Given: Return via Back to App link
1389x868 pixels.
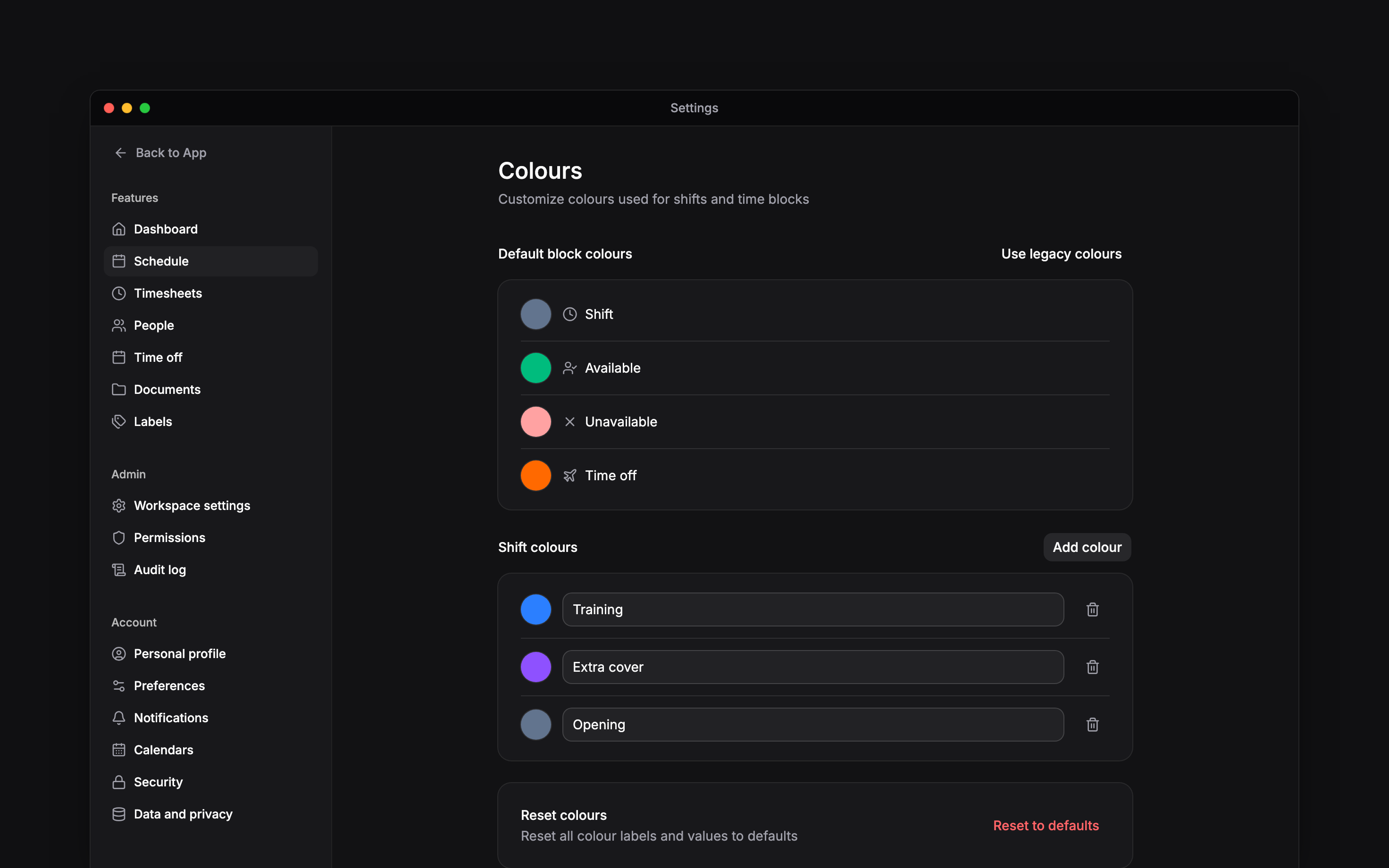Looking at the screenshot, I should 160,153.
